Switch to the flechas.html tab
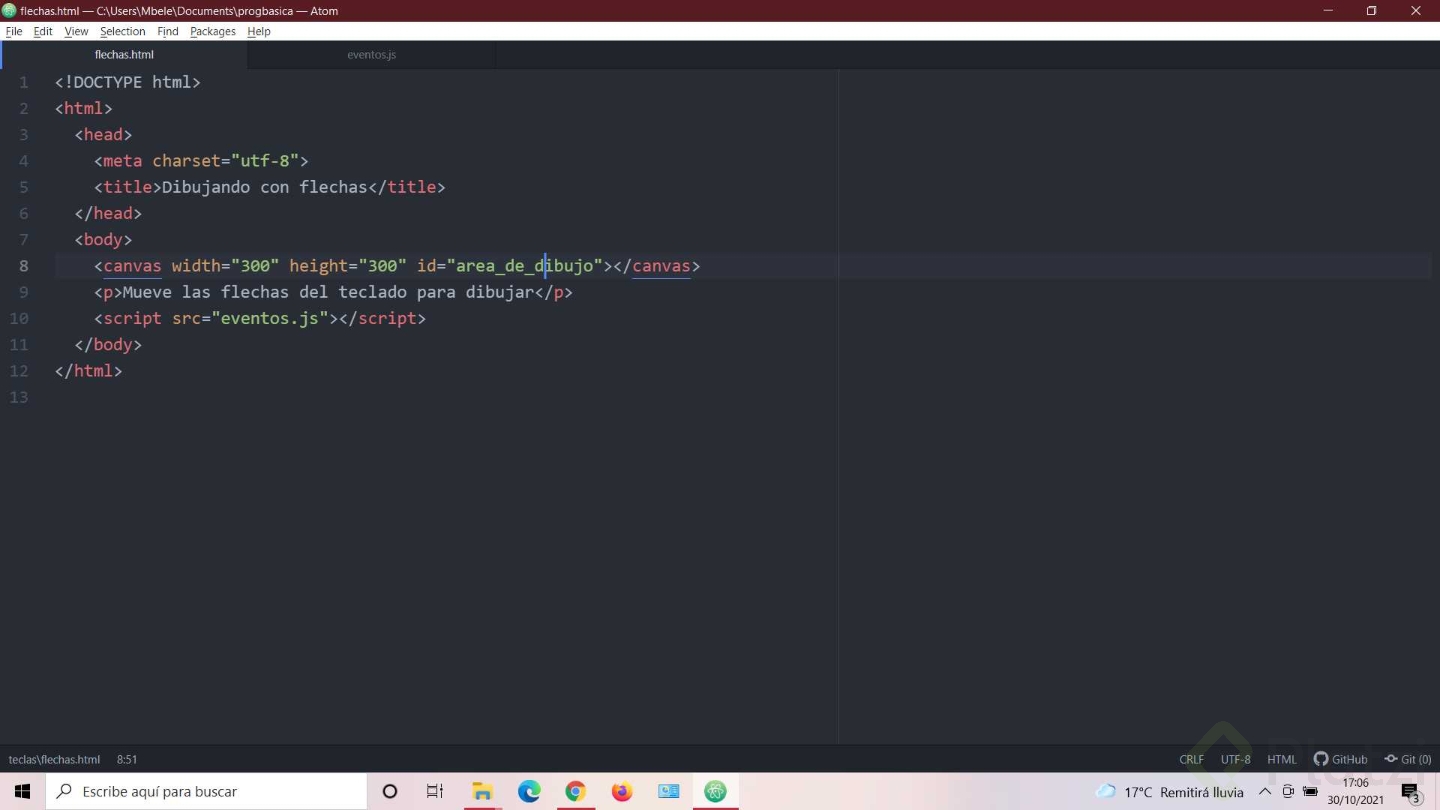1440x810 pixels. [x=124, y=55]
